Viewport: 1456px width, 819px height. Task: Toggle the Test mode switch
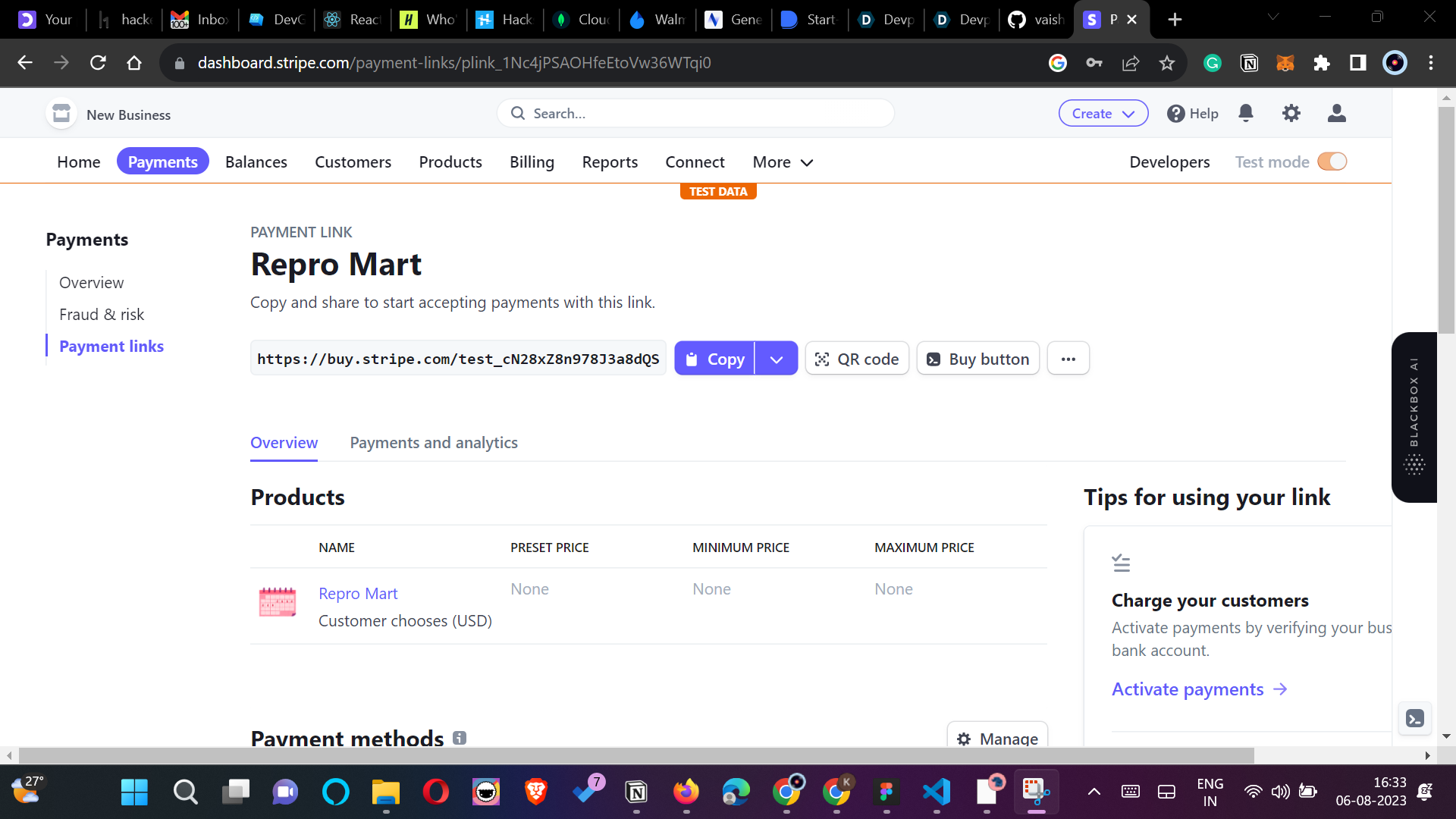1332,162
